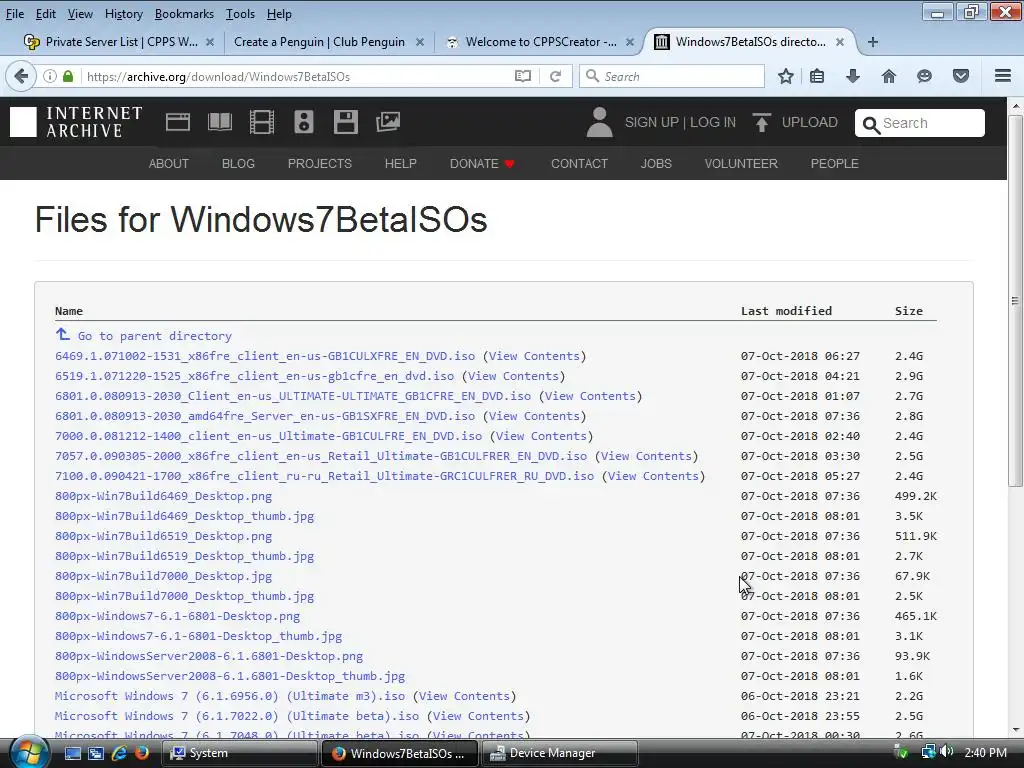Click Internet Archive Search field
This screenshot has height=768, width=1024.
click(920, 123)
